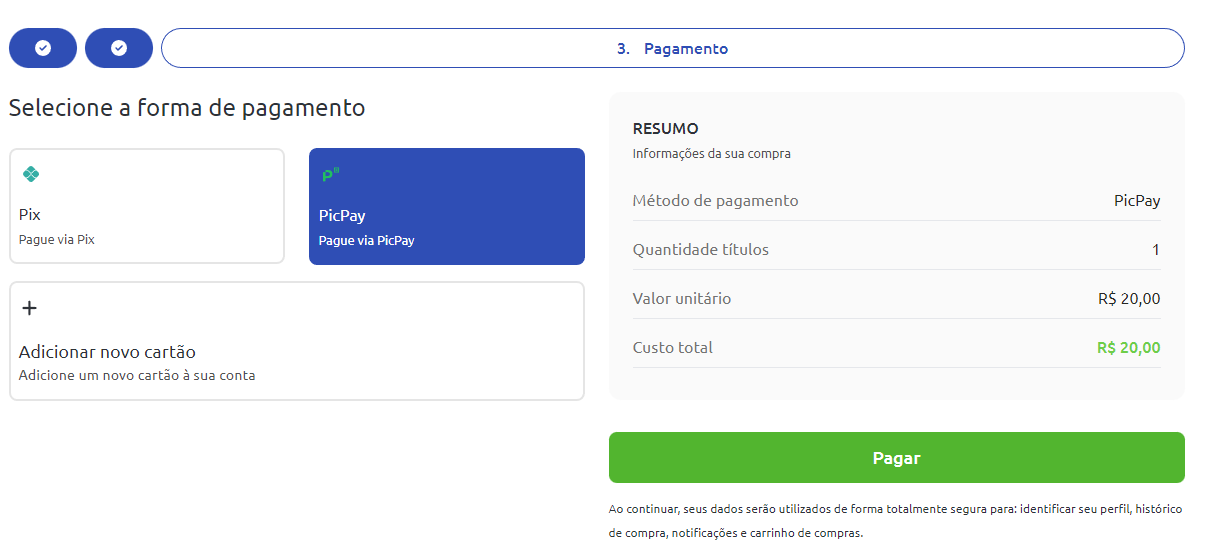
Task: Click the 'Pague via PicPay' subtitle text
Action: (367, 240)
